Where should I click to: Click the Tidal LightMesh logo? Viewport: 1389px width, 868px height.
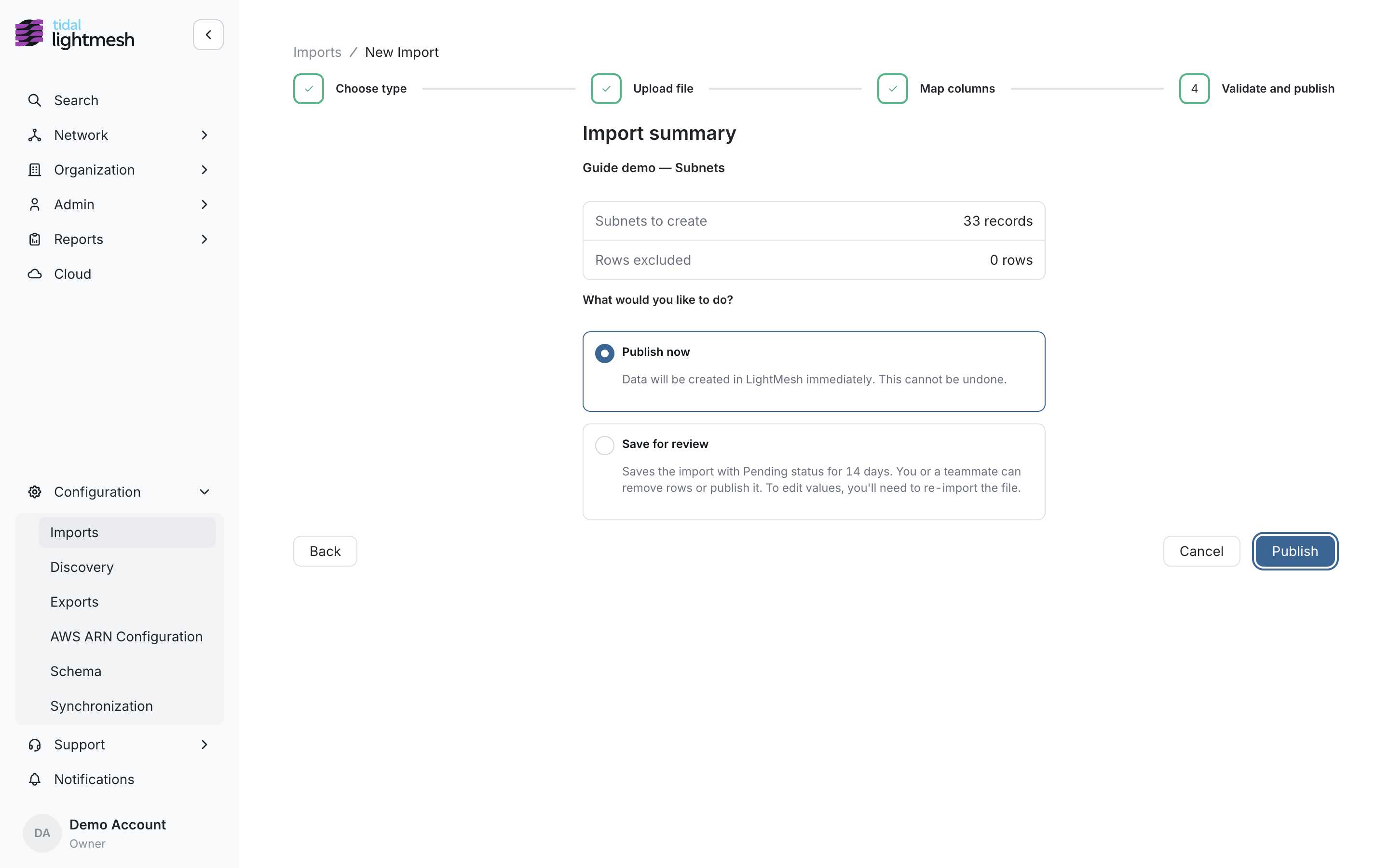(x=75, y=34)
